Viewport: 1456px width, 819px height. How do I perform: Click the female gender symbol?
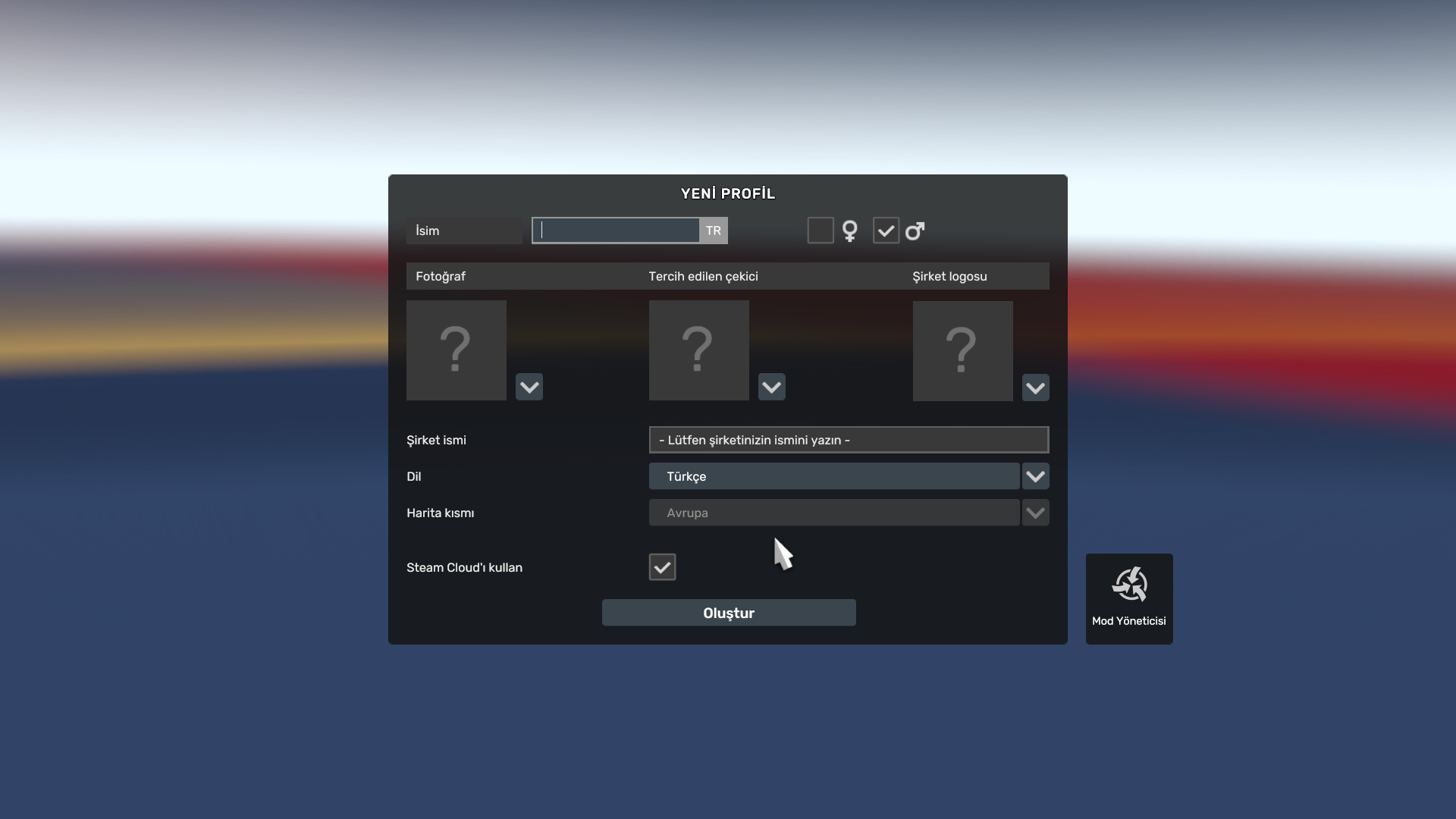click(849, 231)
